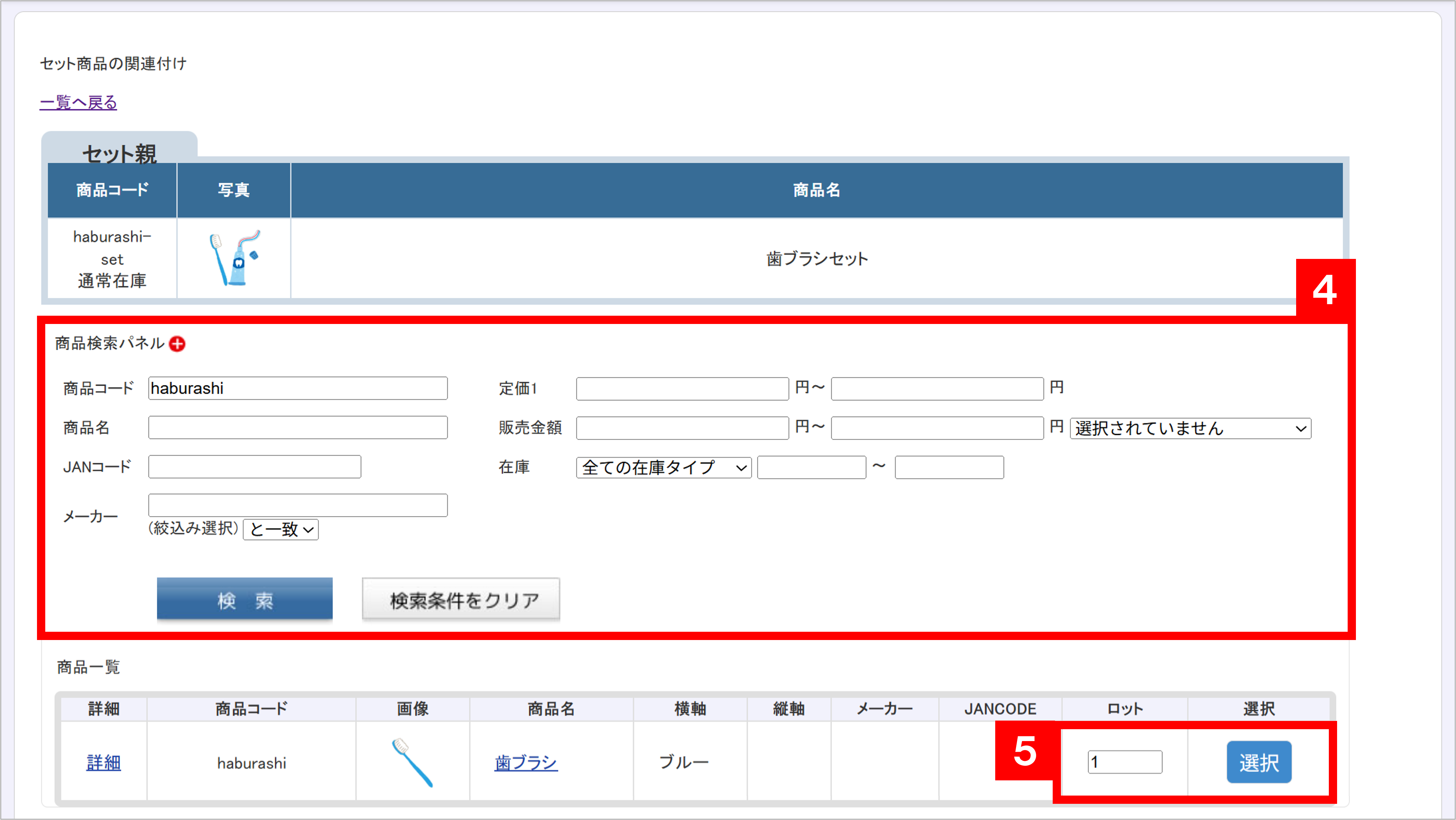
Task: Click the toothbrush set photo in セット親
Action: (234, 258)
